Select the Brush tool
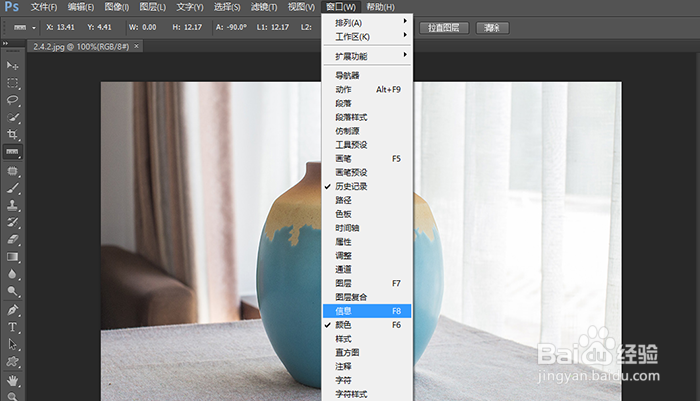700x401 pixels. pyautogui.click(x=12, y=188)
